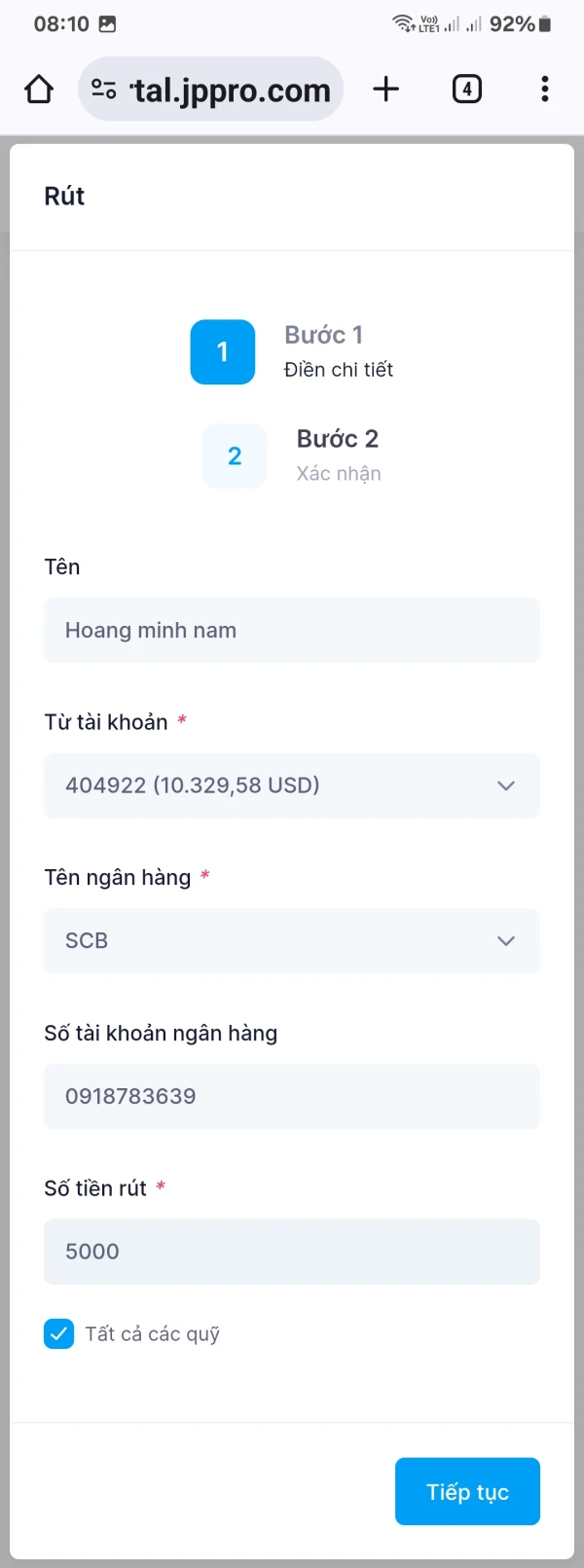Open site info icon in address bar

104,90
